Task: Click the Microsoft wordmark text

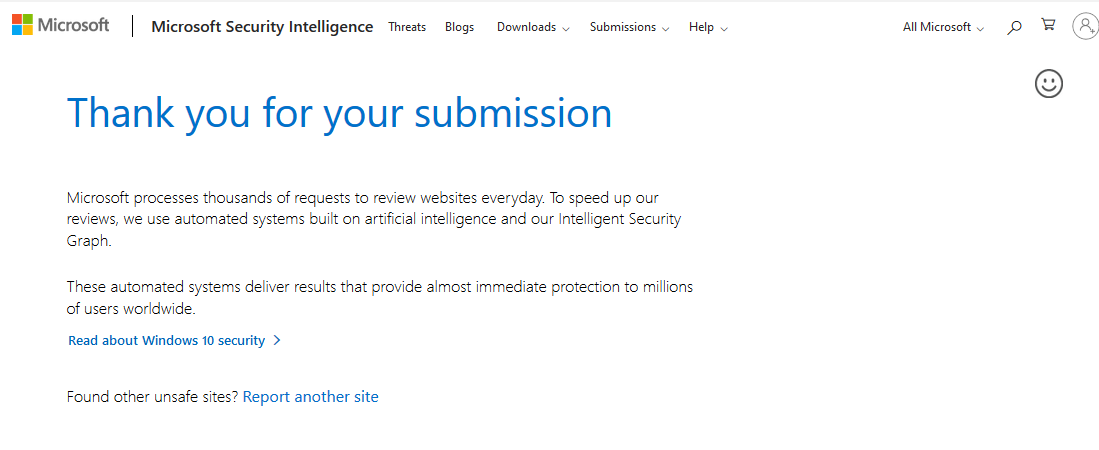Action: tap(74, 25)
